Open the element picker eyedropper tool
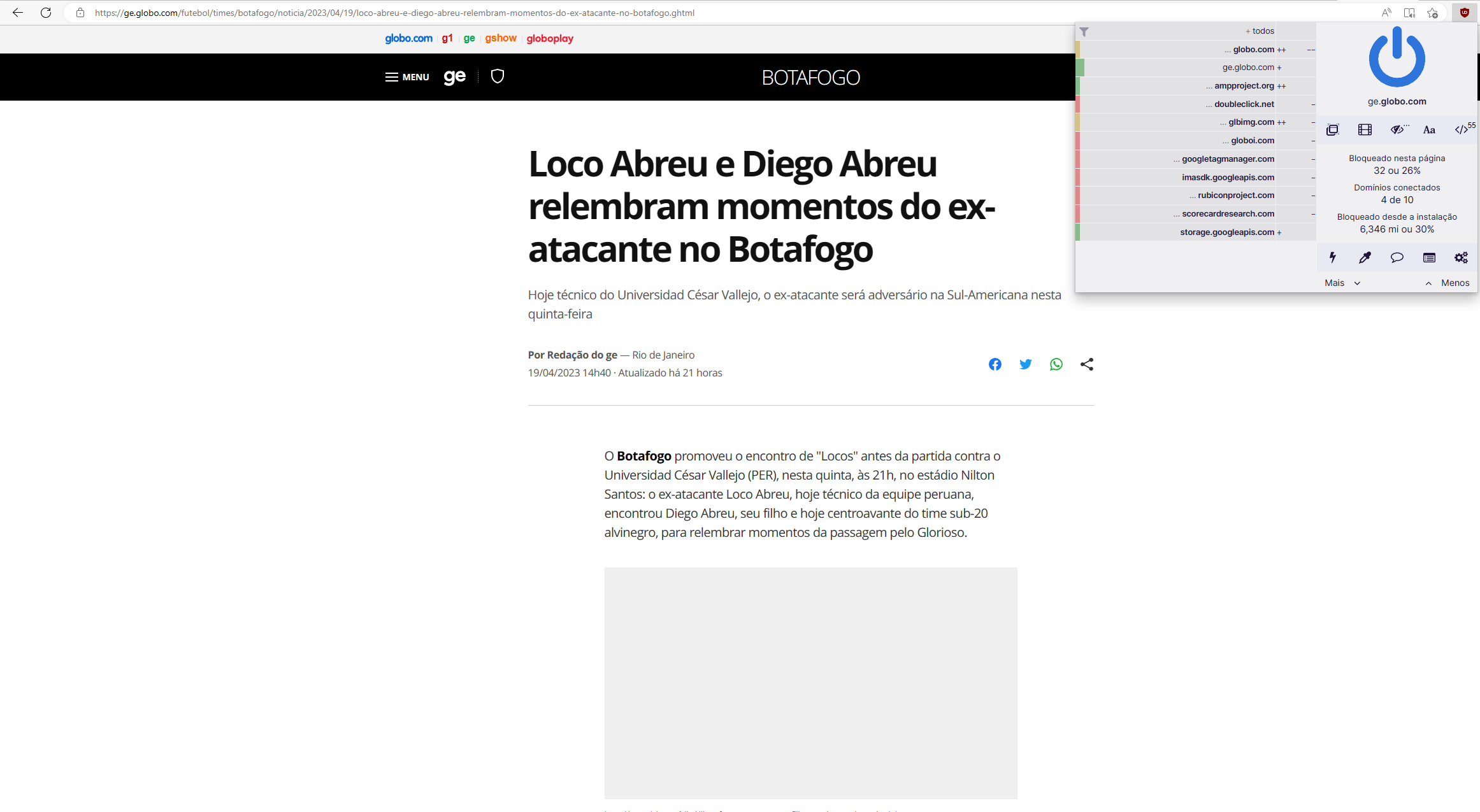The image size is (1480, 812). point(1365,257)
